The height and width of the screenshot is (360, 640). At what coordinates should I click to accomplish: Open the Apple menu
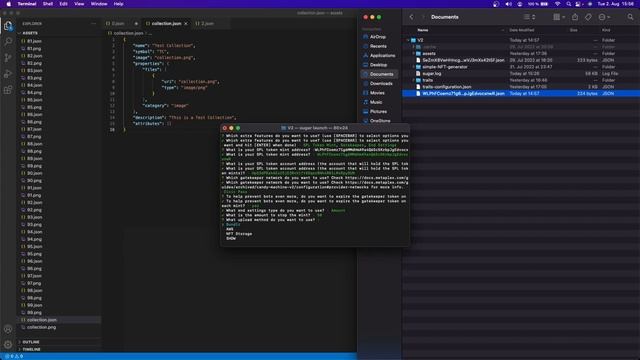(x=8, y=4)
